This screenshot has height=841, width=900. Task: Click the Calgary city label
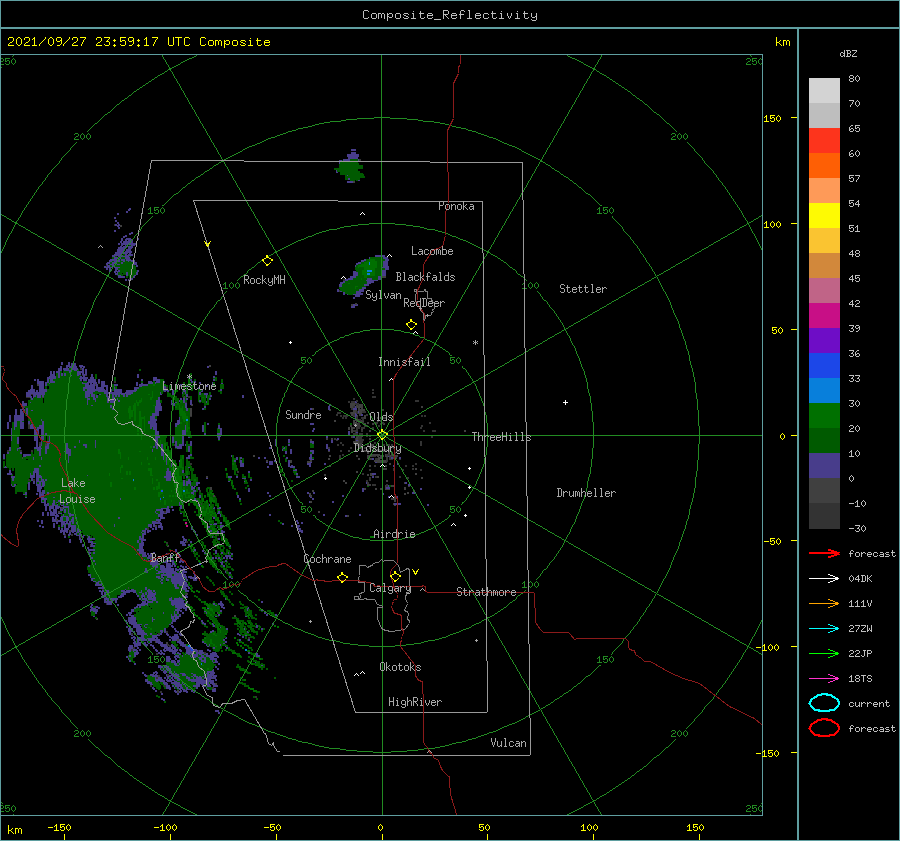[x=390, y=588]
